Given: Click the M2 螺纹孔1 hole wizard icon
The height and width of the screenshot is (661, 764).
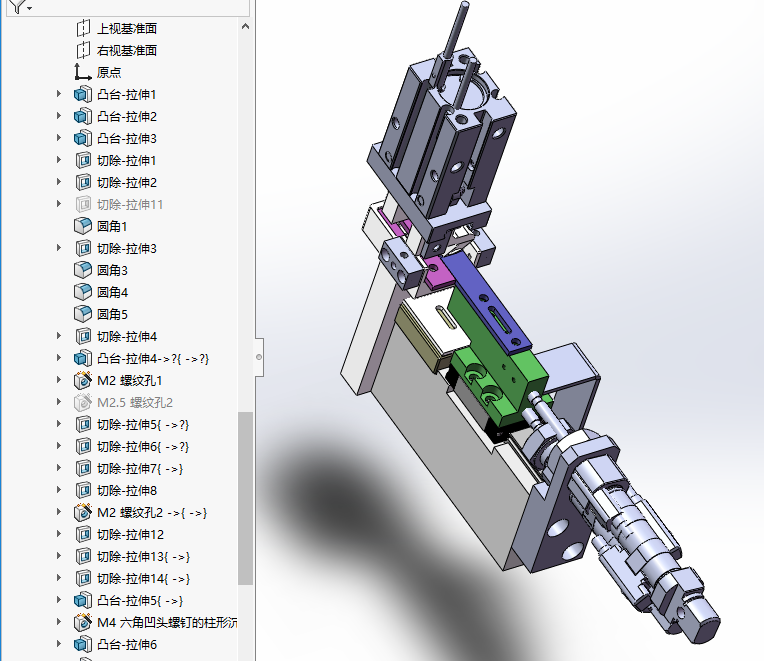Looking at the screenshot, I should [x=83, y=380].
